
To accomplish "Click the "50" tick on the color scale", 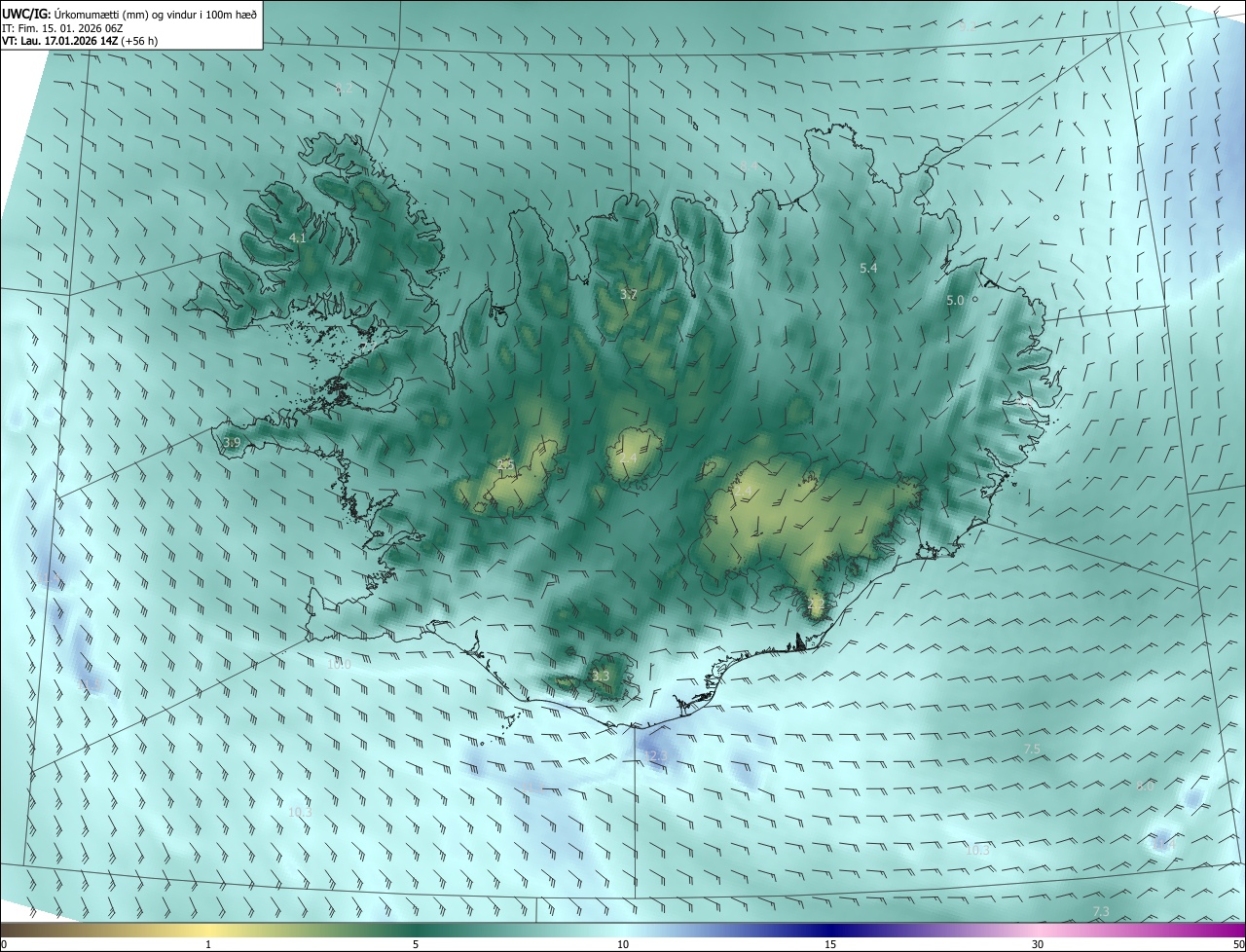I will (1238, 944).
